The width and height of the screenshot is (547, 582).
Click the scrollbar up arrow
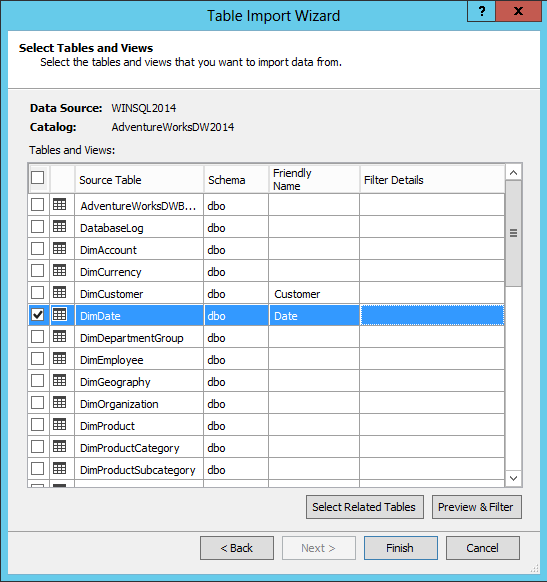click(x=514, y=173)
